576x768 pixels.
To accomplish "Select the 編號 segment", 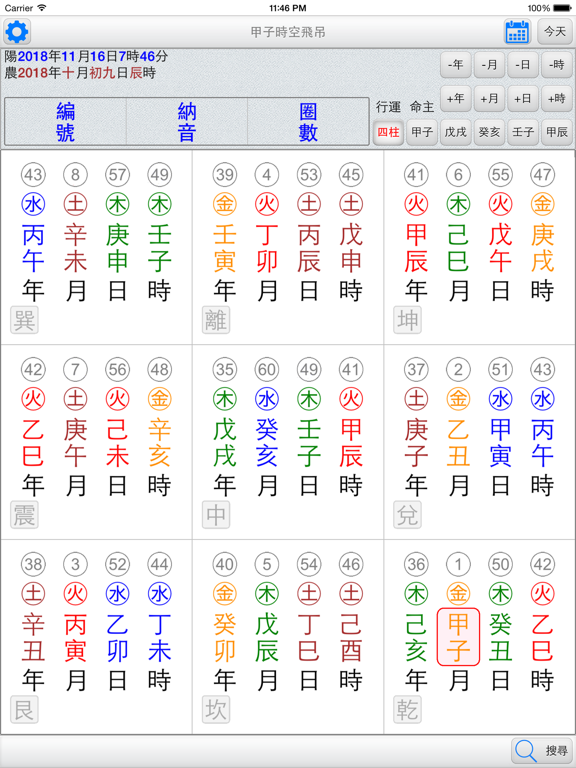I will pyautogui.click(x=66, y=121).
